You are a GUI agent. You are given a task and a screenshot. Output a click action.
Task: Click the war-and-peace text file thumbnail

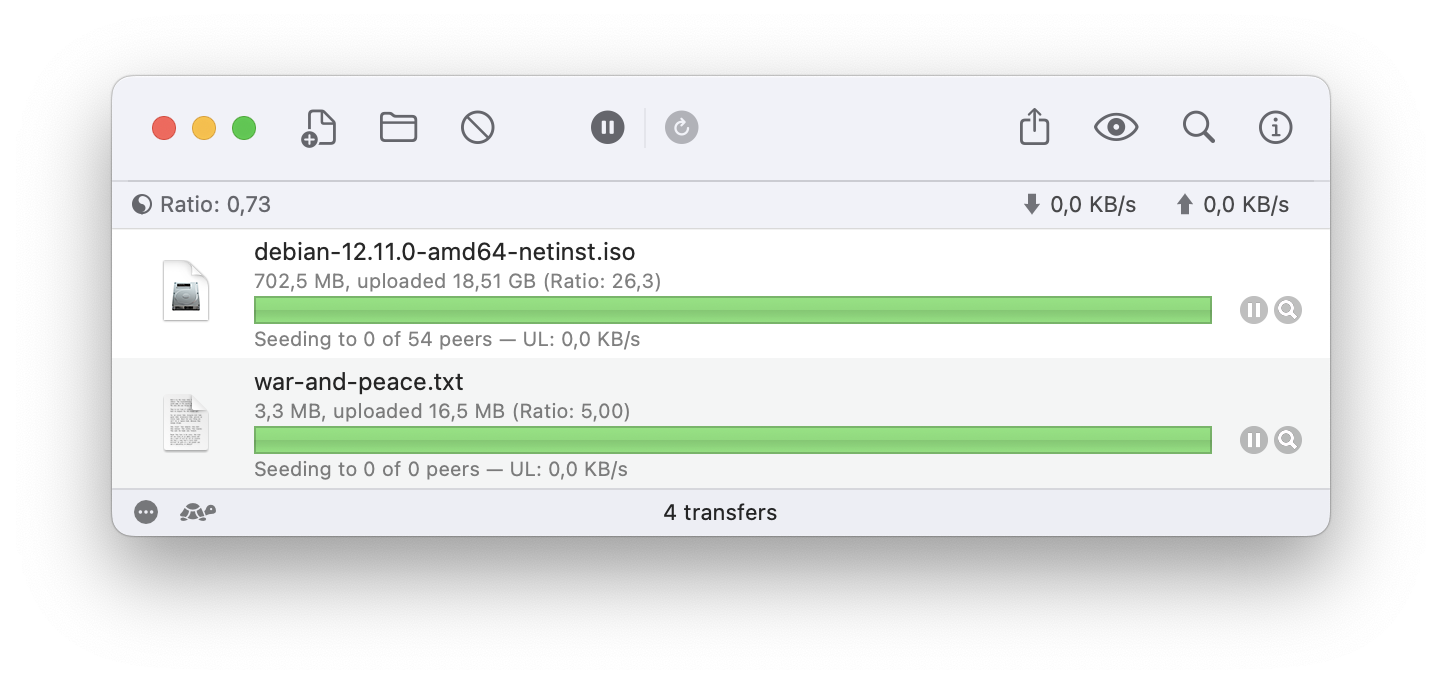[186, 422]
